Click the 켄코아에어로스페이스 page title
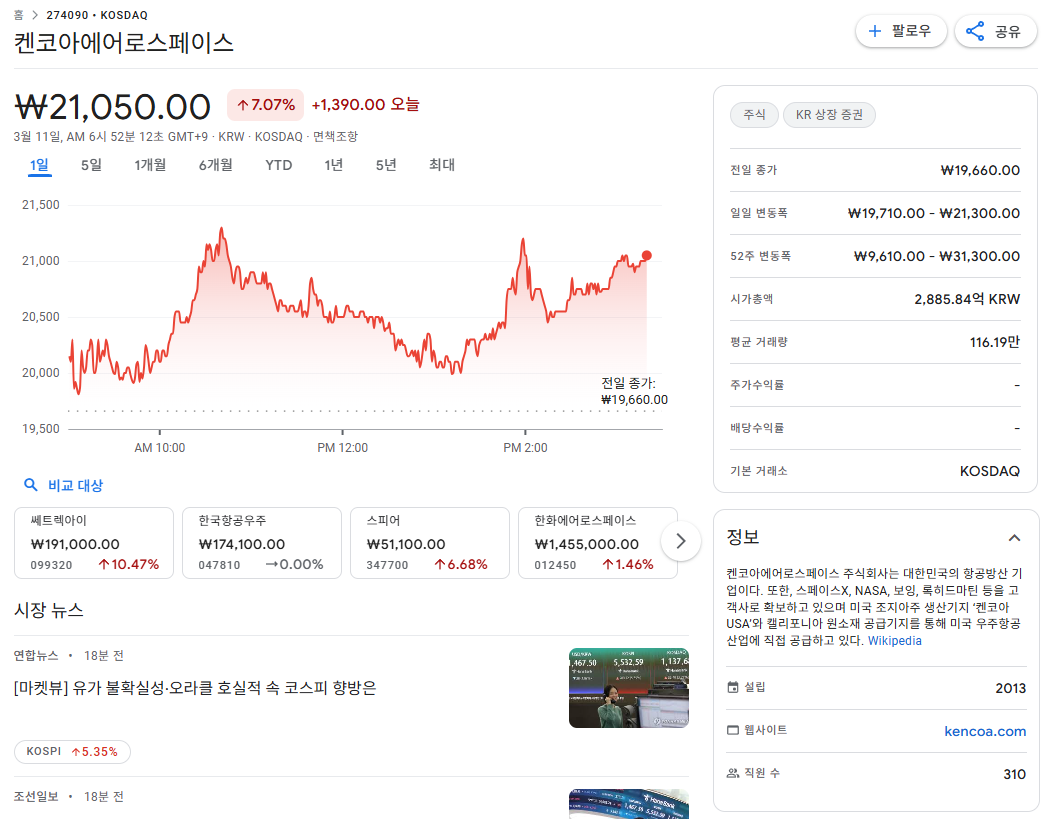 point(124,43)
